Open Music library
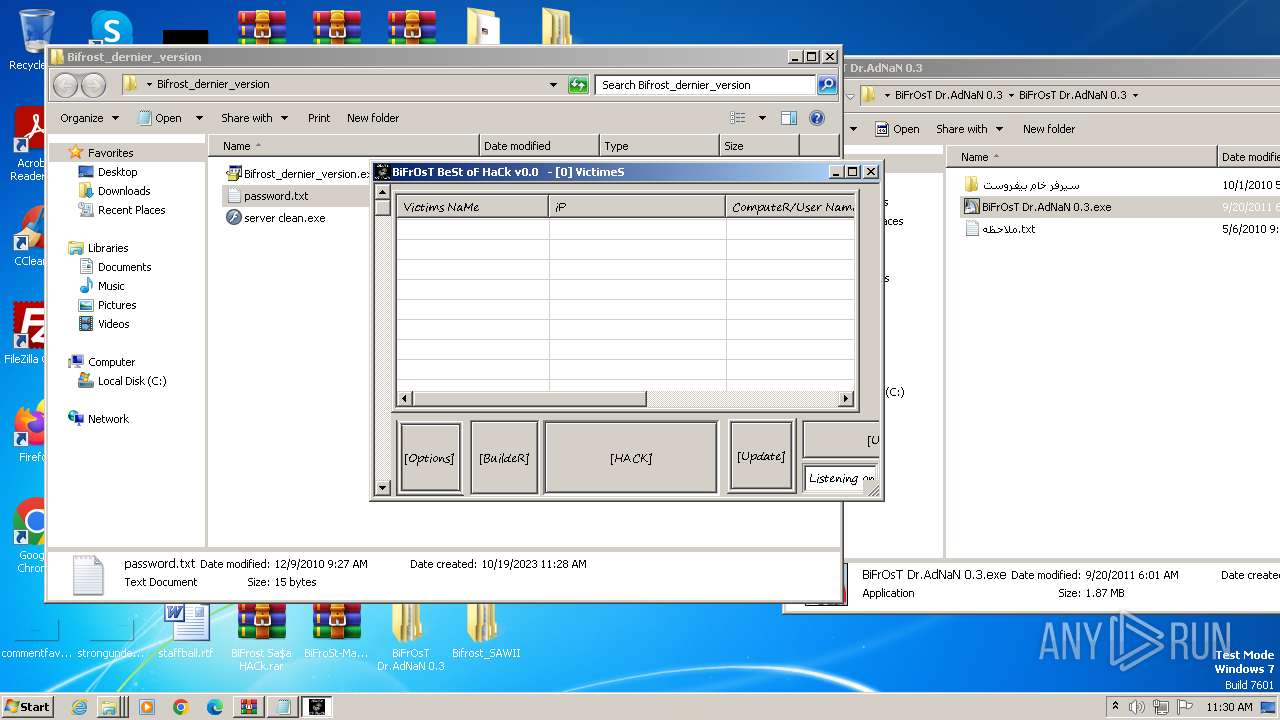This screenshot has height=720, width=1280. coord(111,286)
